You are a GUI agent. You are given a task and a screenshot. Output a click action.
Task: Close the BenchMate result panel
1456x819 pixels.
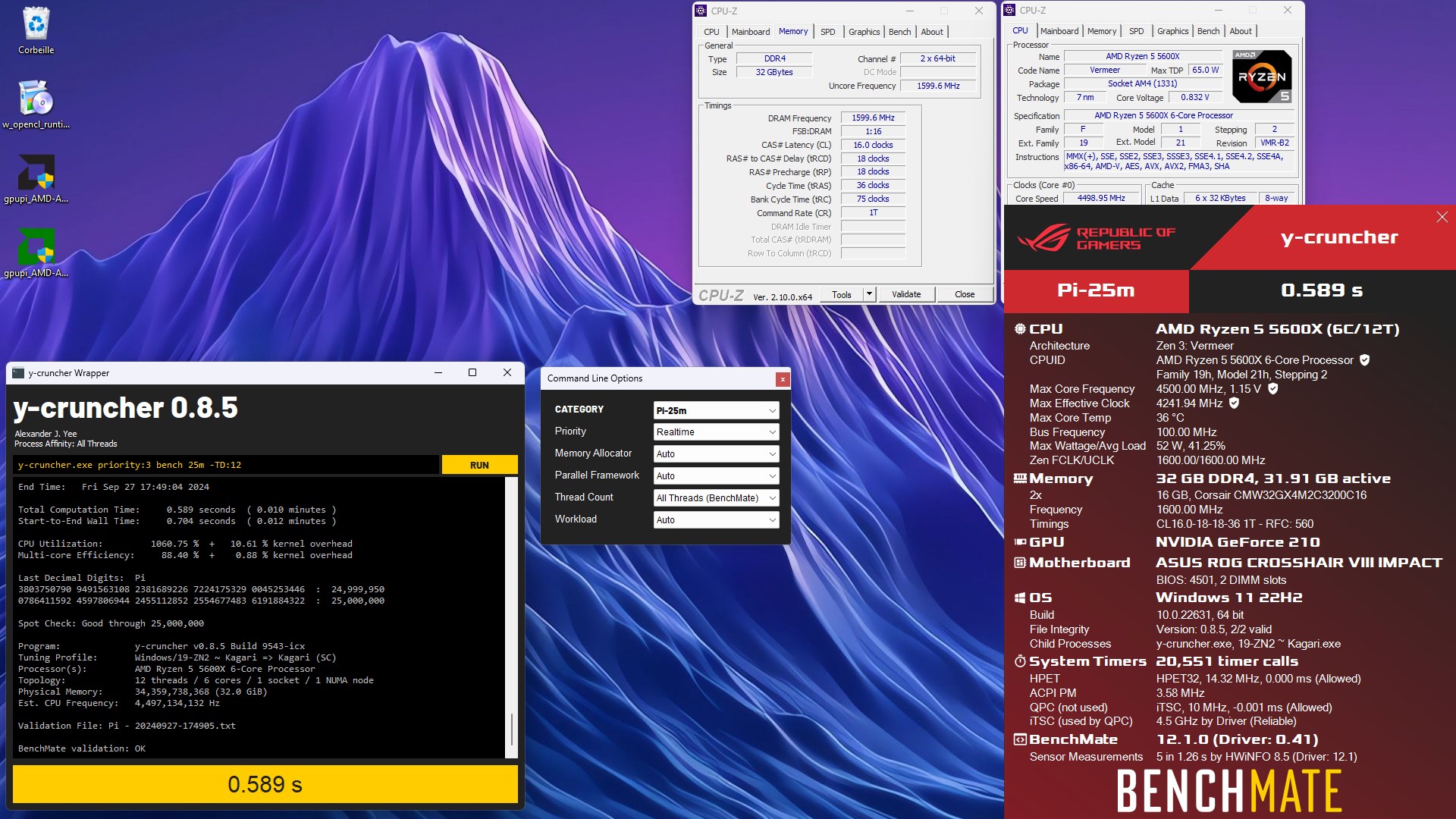(x=1442, y=218)
